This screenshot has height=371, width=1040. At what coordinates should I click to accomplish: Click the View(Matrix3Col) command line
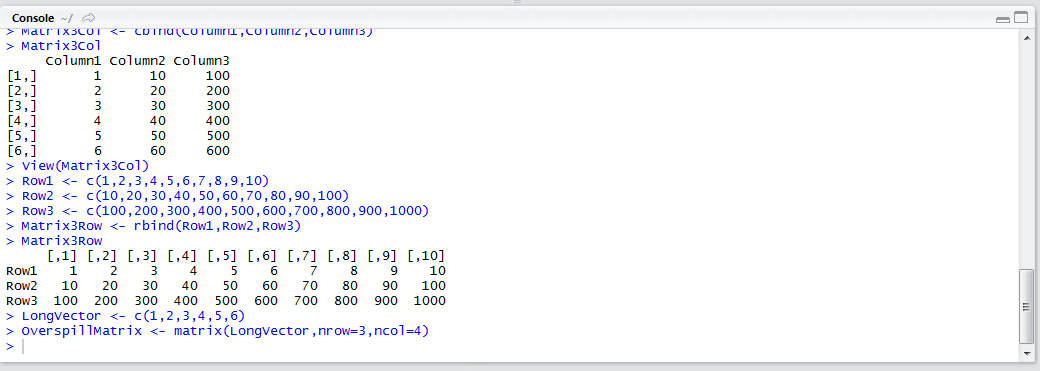click(78, 165)
